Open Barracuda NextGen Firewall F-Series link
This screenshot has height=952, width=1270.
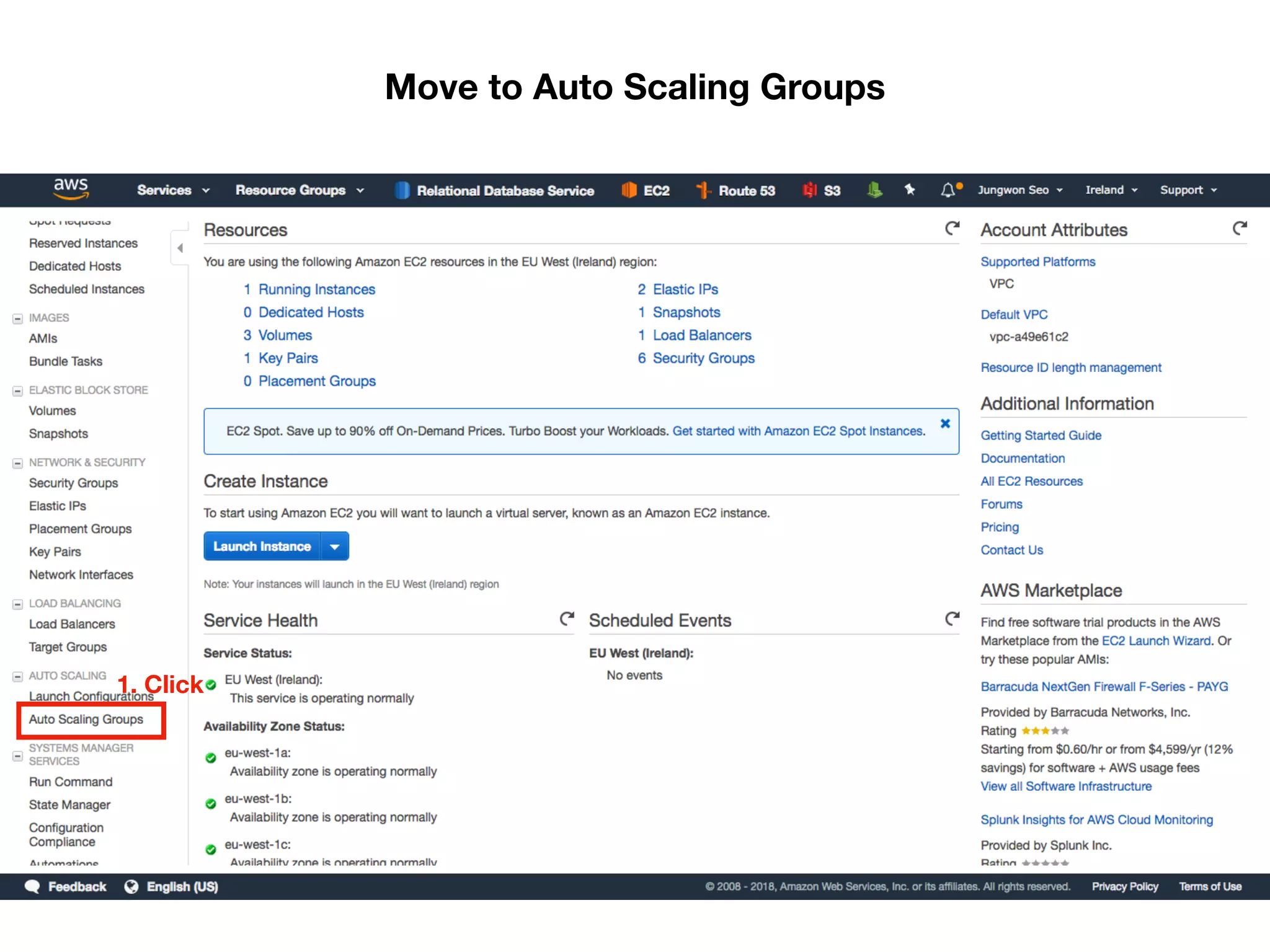click(x=1104, y=687)
